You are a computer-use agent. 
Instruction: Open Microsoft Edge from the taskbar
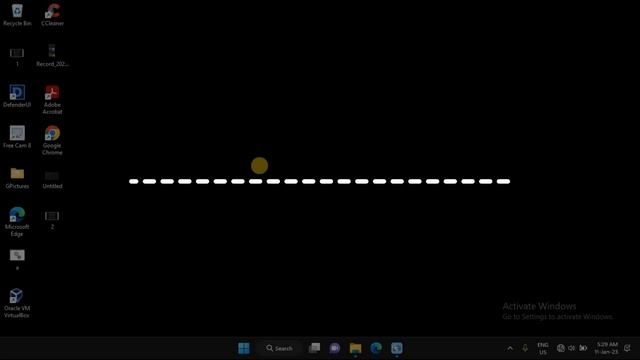coord(376,348)
